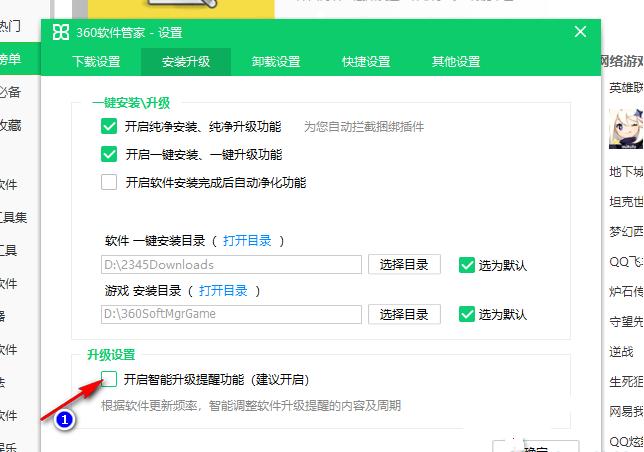The image size is (644, 452).
Task: Enable 开启软件安装完成后自动净化功能
Action: (x=109, y=183)
